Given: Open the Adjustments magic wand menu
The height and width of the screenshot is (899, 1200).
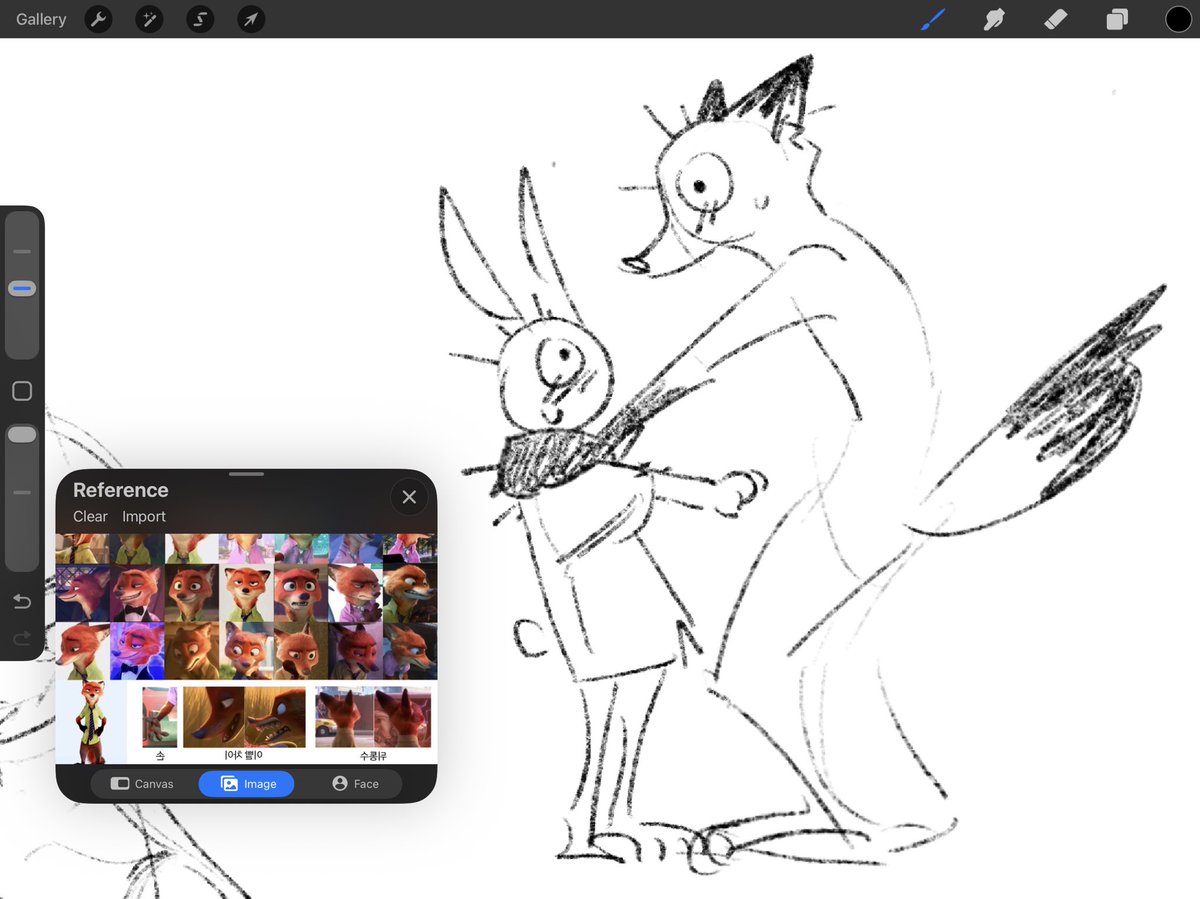Looking at the screenshot, I should pyautogui.click(x=149, y=19).
